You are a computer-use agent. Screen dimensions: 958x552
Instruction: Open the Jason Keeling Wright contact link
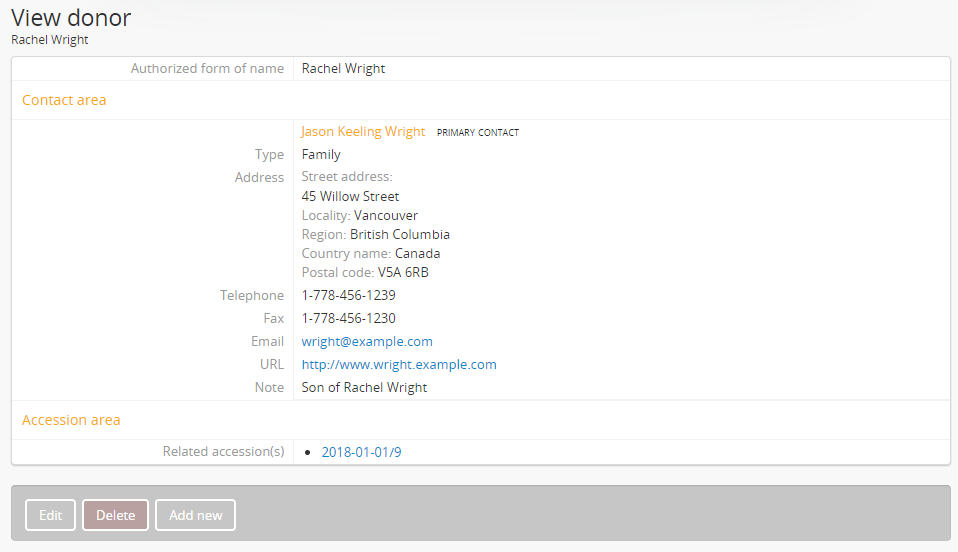(x=363, y=132)
